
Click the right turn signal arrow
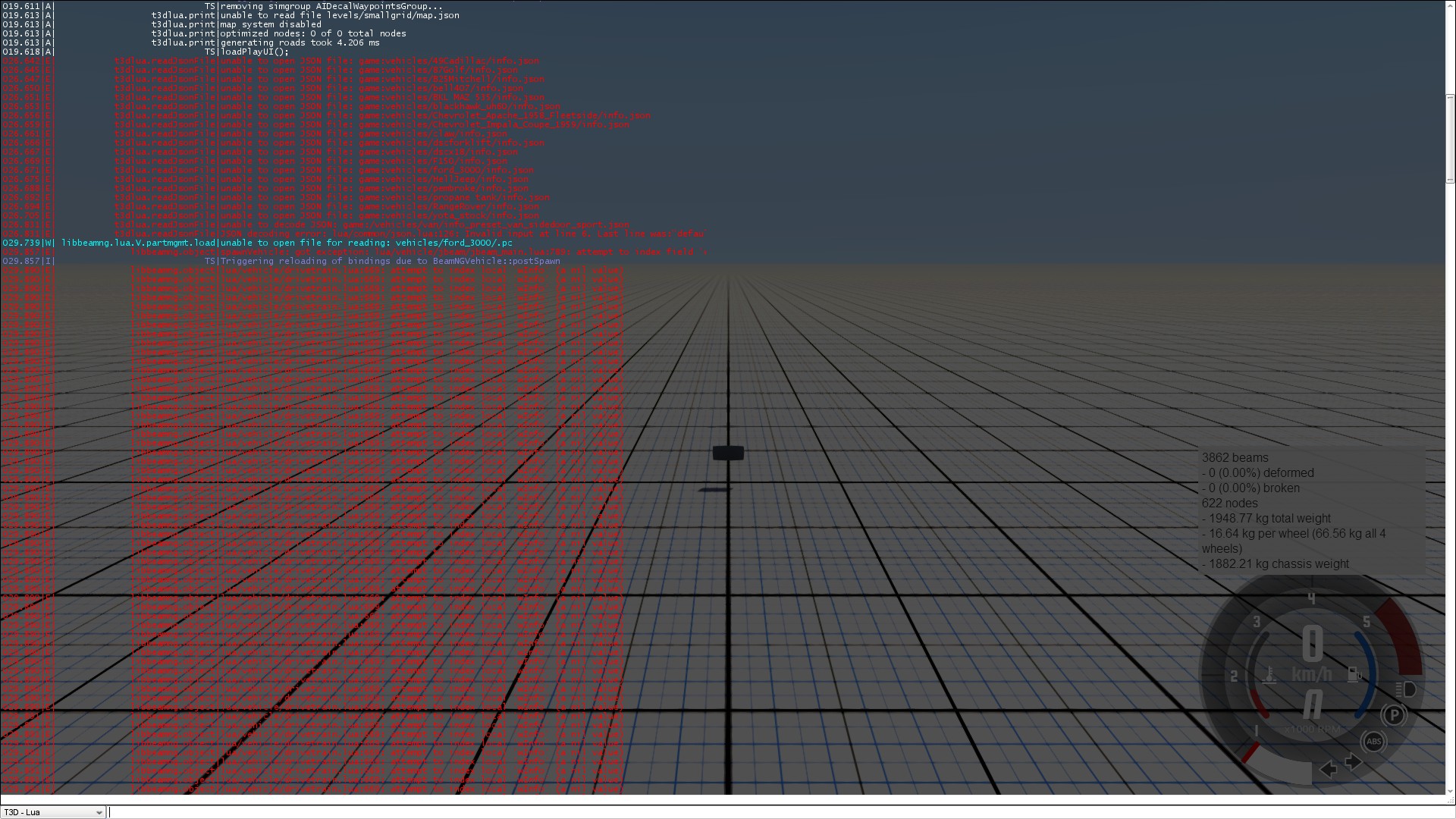[x=1354, y=762]
